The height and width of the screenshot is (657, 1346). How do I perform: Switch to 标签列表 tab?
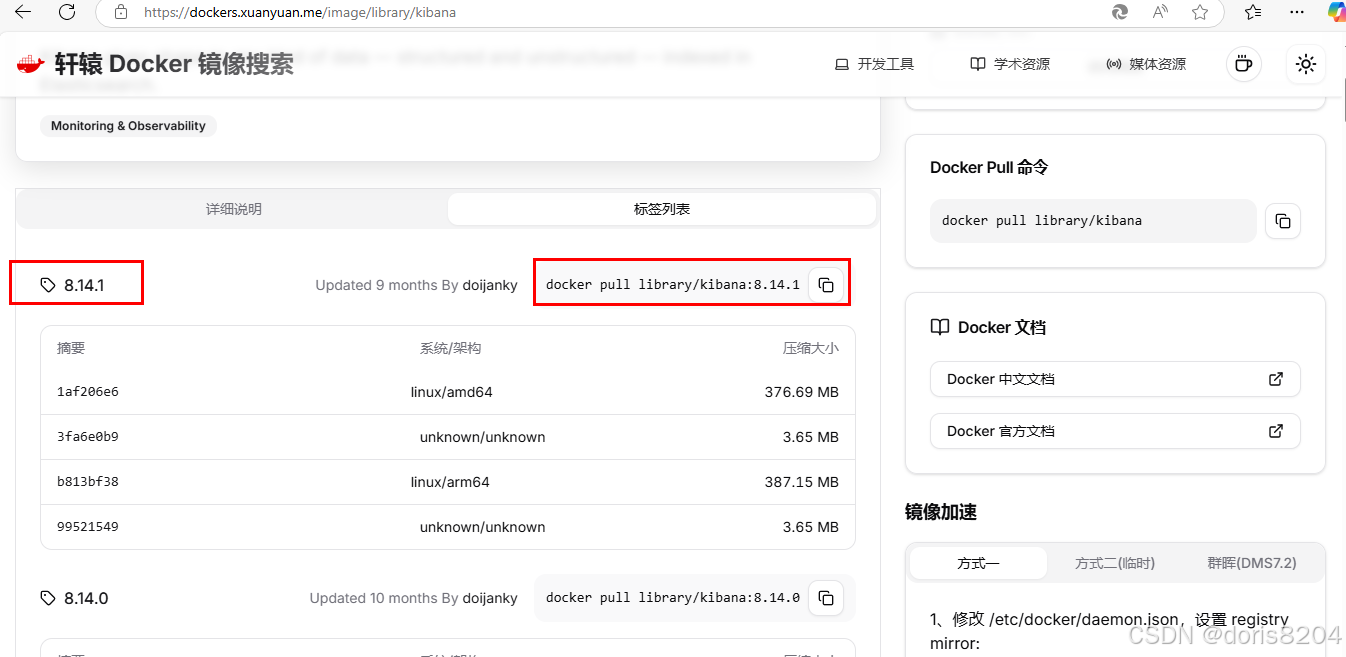(x=662, y=209)
